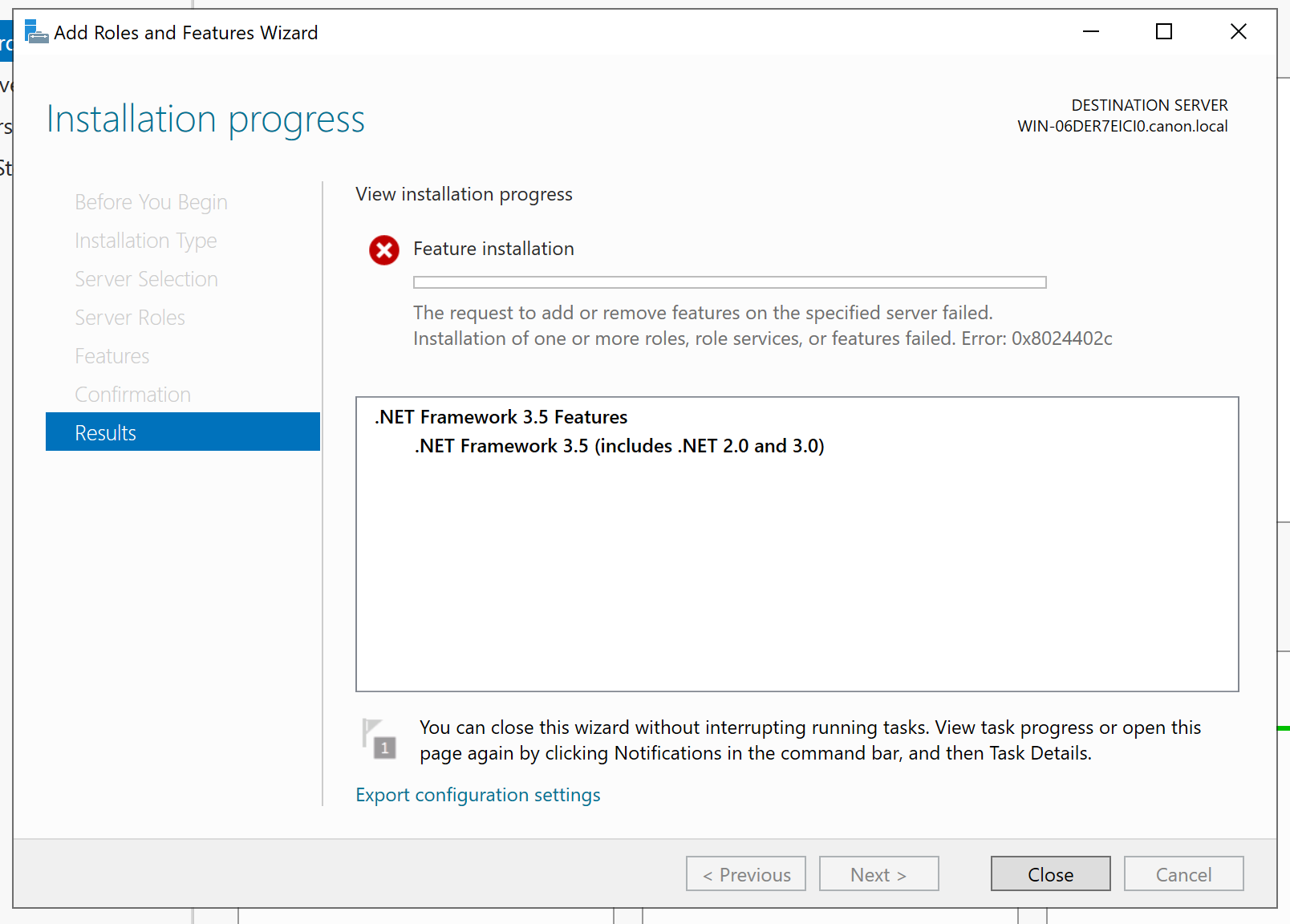Click the Previous button
The image size is (1290, 924).
coord(746,873)
